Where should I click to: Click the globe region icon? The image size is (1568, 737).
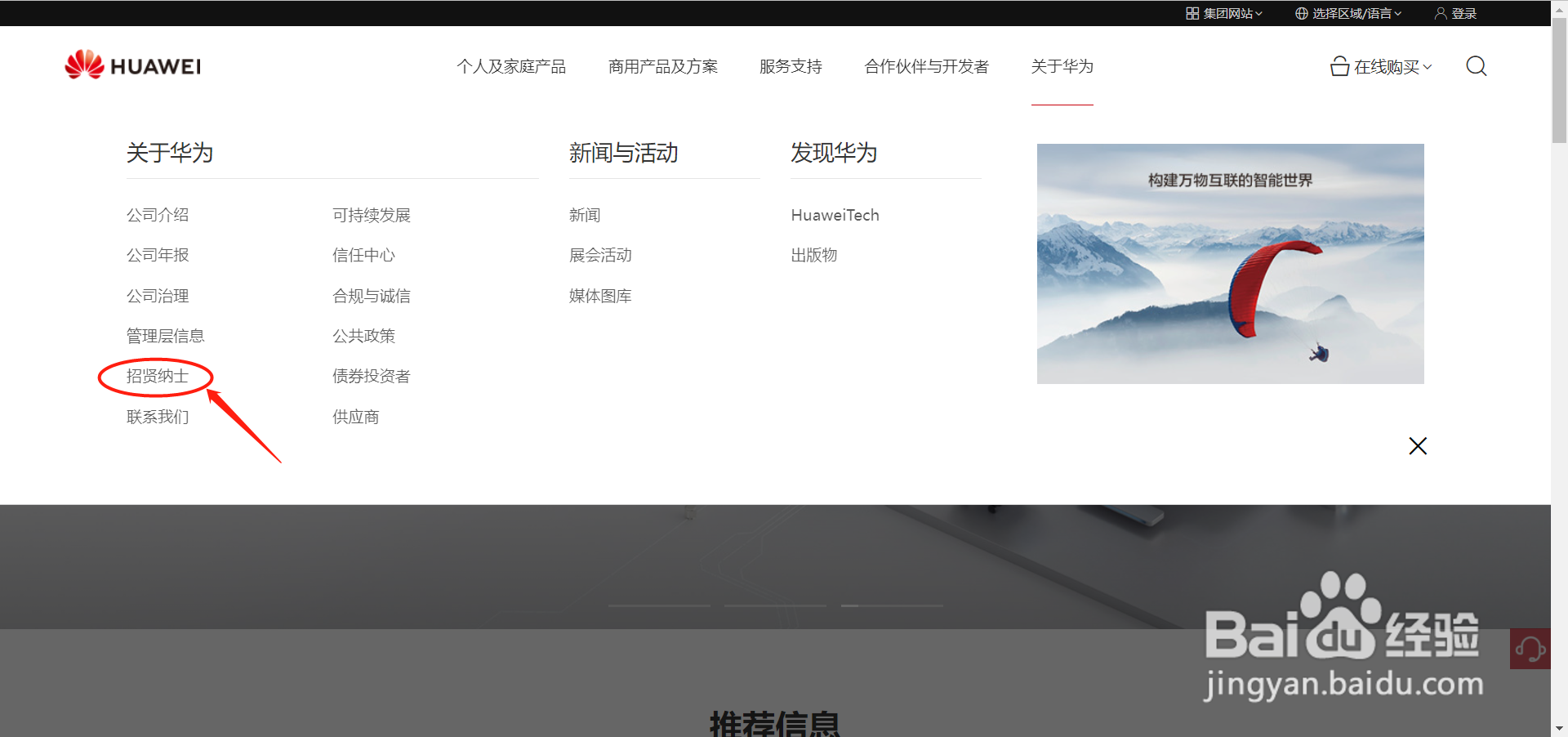point(1302,13)
